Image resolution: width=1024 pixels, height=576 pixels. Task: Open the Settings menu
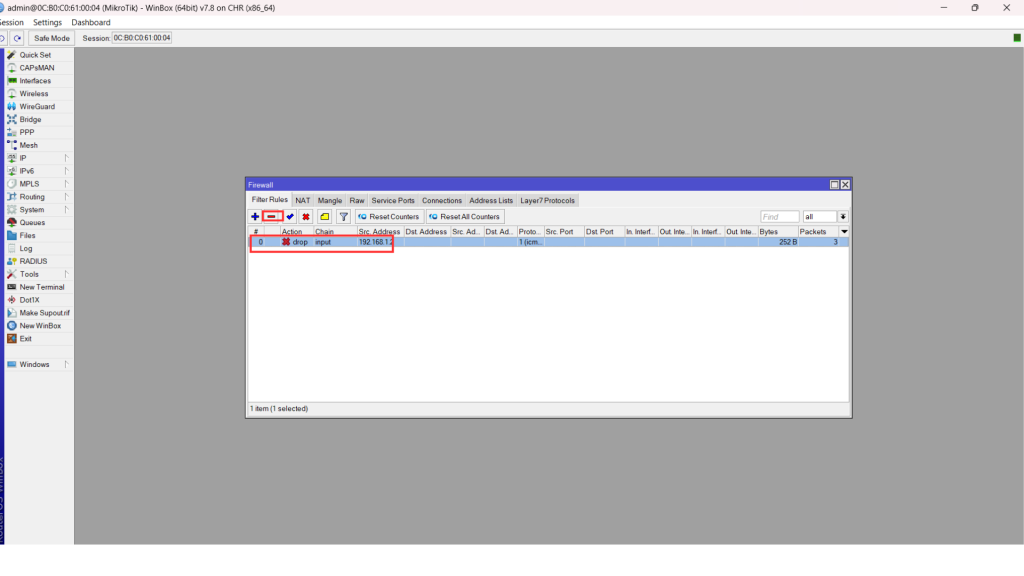pos(47,22)
